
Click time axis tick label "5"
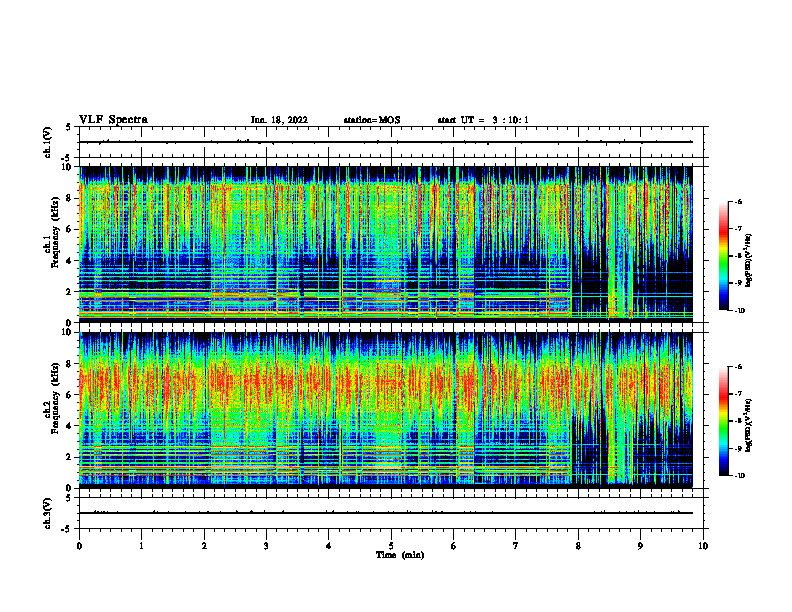click(391, 546)
